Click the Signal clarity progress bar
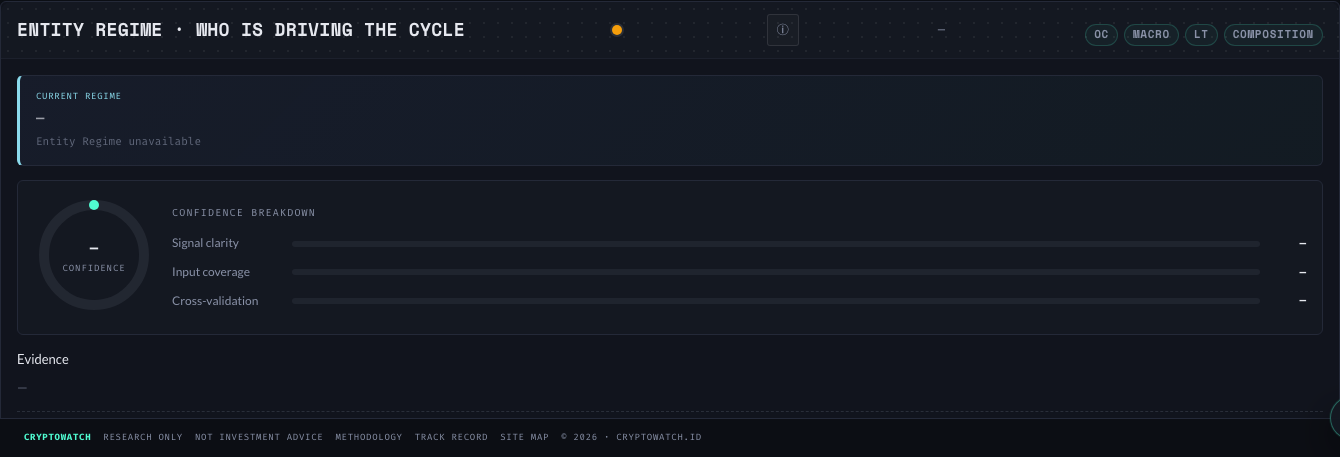 [x=776, y=243]
